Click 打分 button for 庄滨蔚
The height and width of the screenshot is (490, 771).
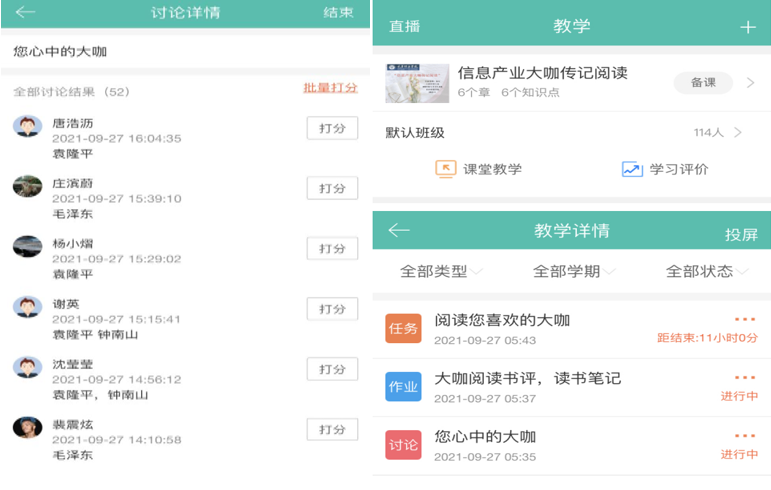[x=332, y=188]
